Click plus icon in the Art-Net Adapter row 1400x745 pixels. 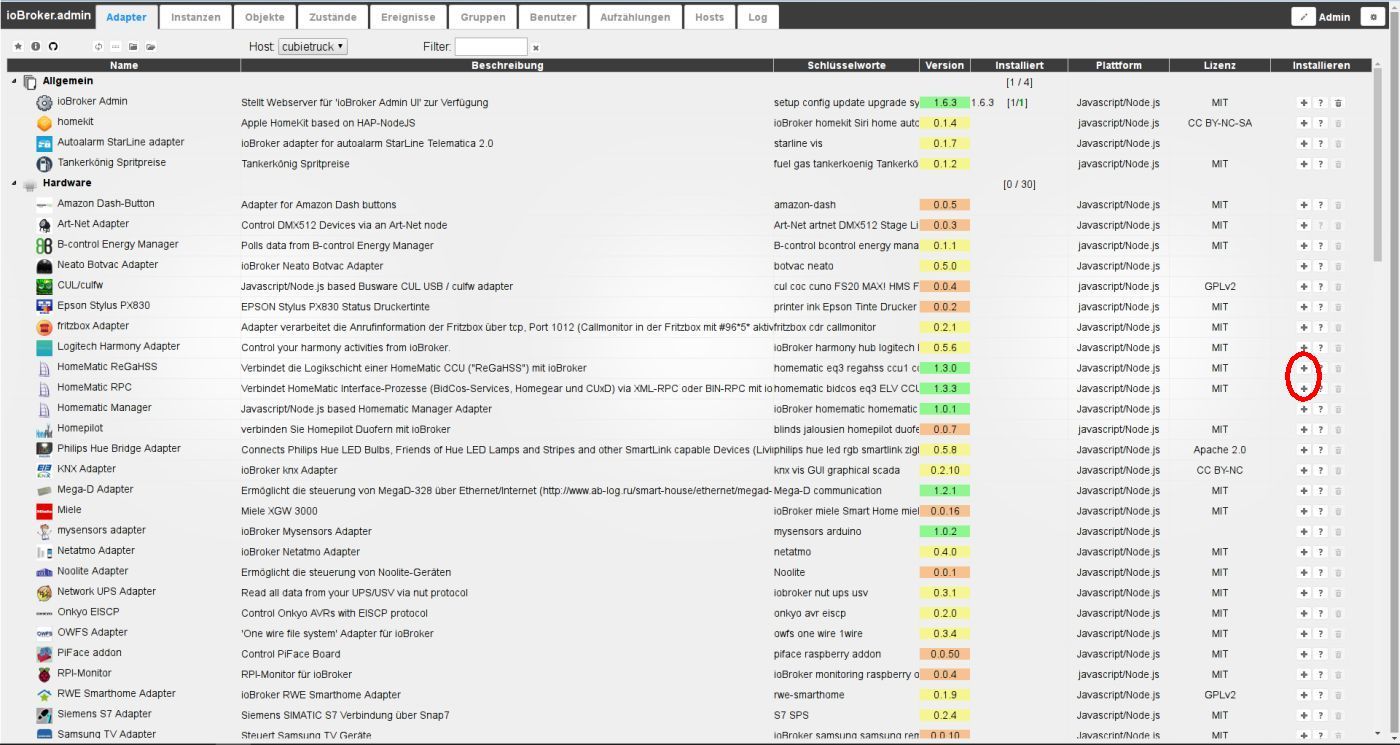pos(1304,225)
